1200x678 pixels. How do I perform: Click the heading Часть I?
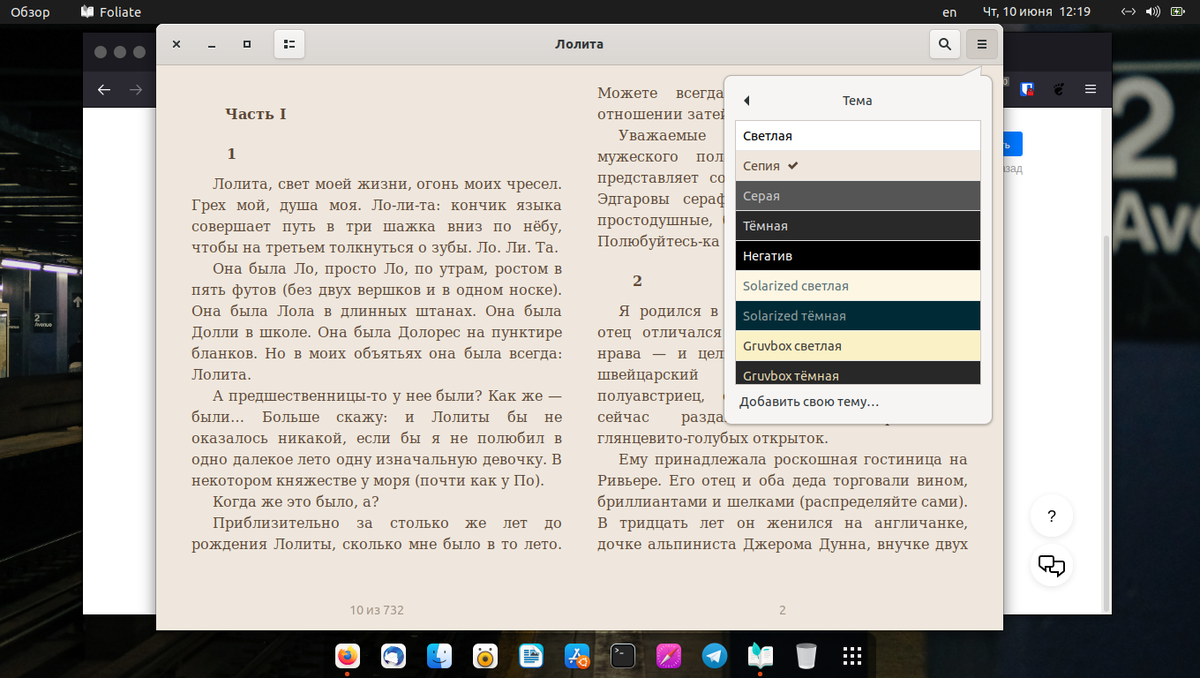coord(256,114)
